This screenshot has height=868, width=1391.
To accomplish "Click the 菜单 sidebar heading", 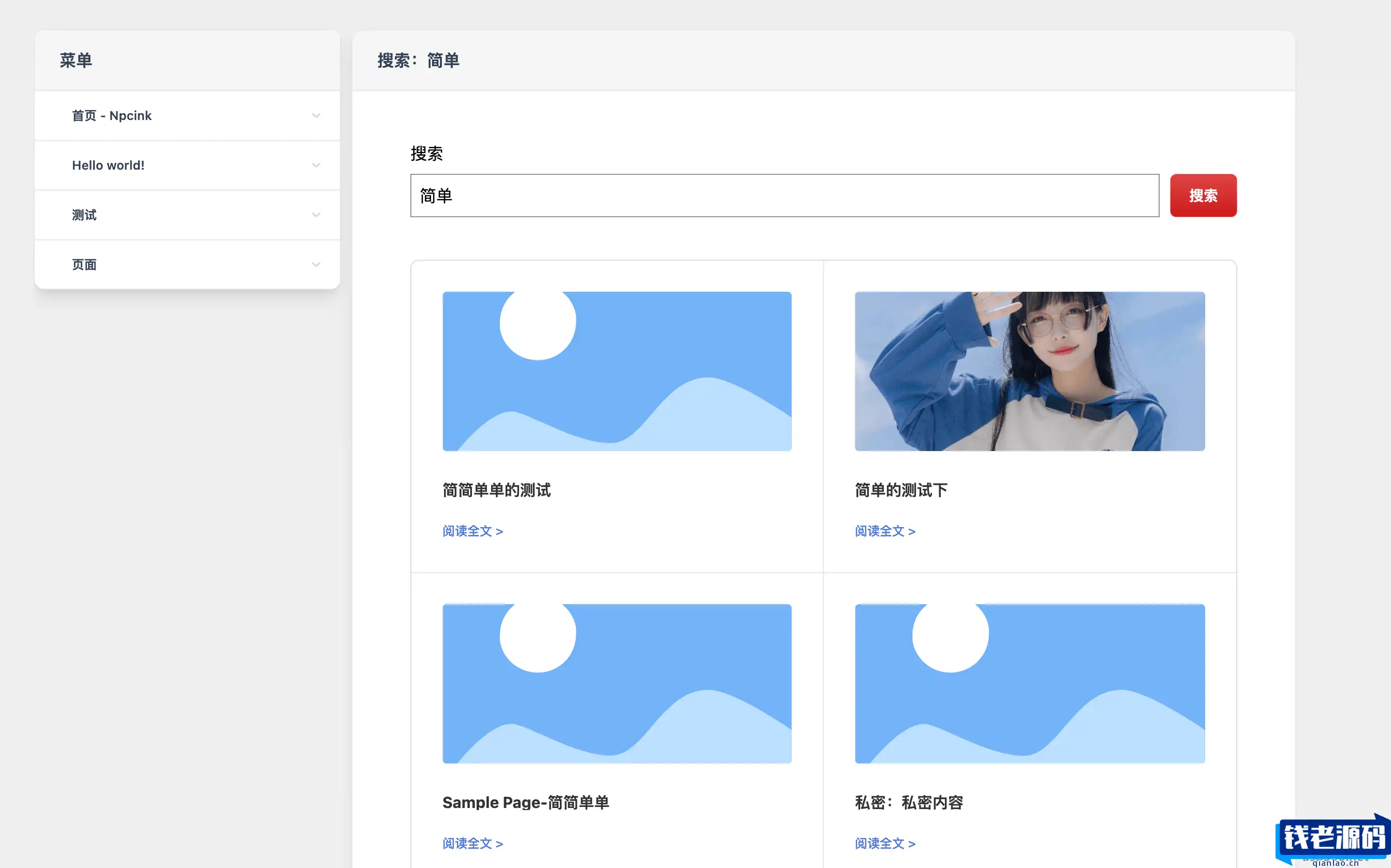I will pos(76,61).
